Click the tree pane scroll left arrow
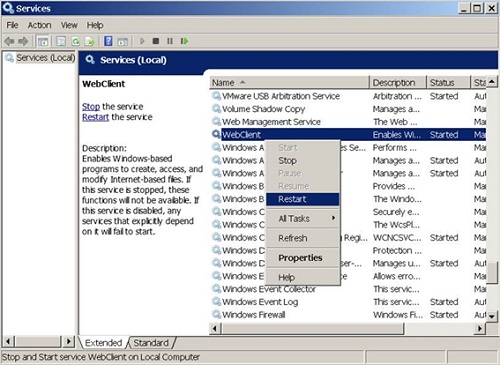Image resolution: width=500 pixels, height=365 pixels. pyautogui.click(x=8, y=341)
